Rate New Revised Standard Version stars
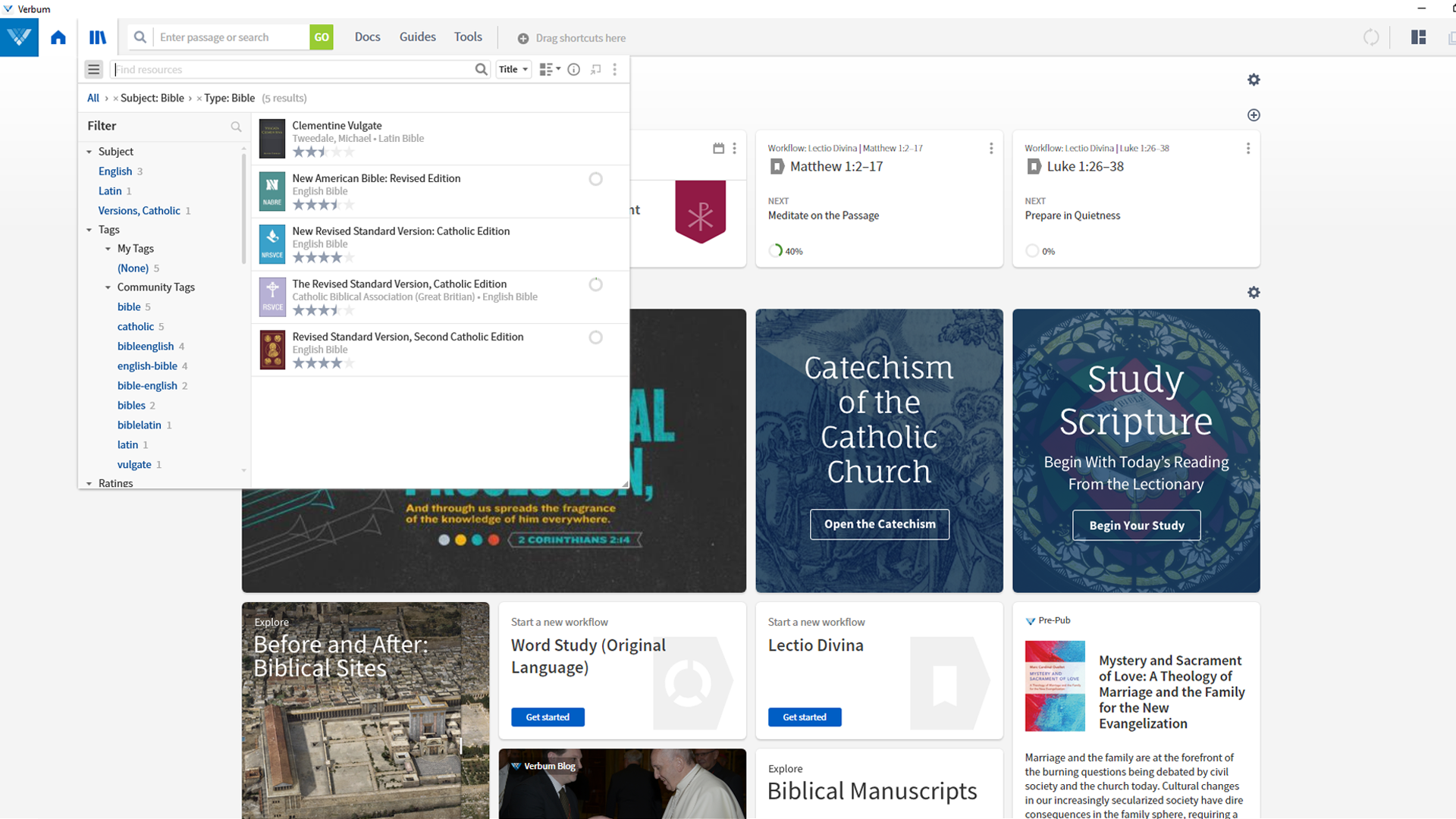1456x819 pixels. click(323, 258)
